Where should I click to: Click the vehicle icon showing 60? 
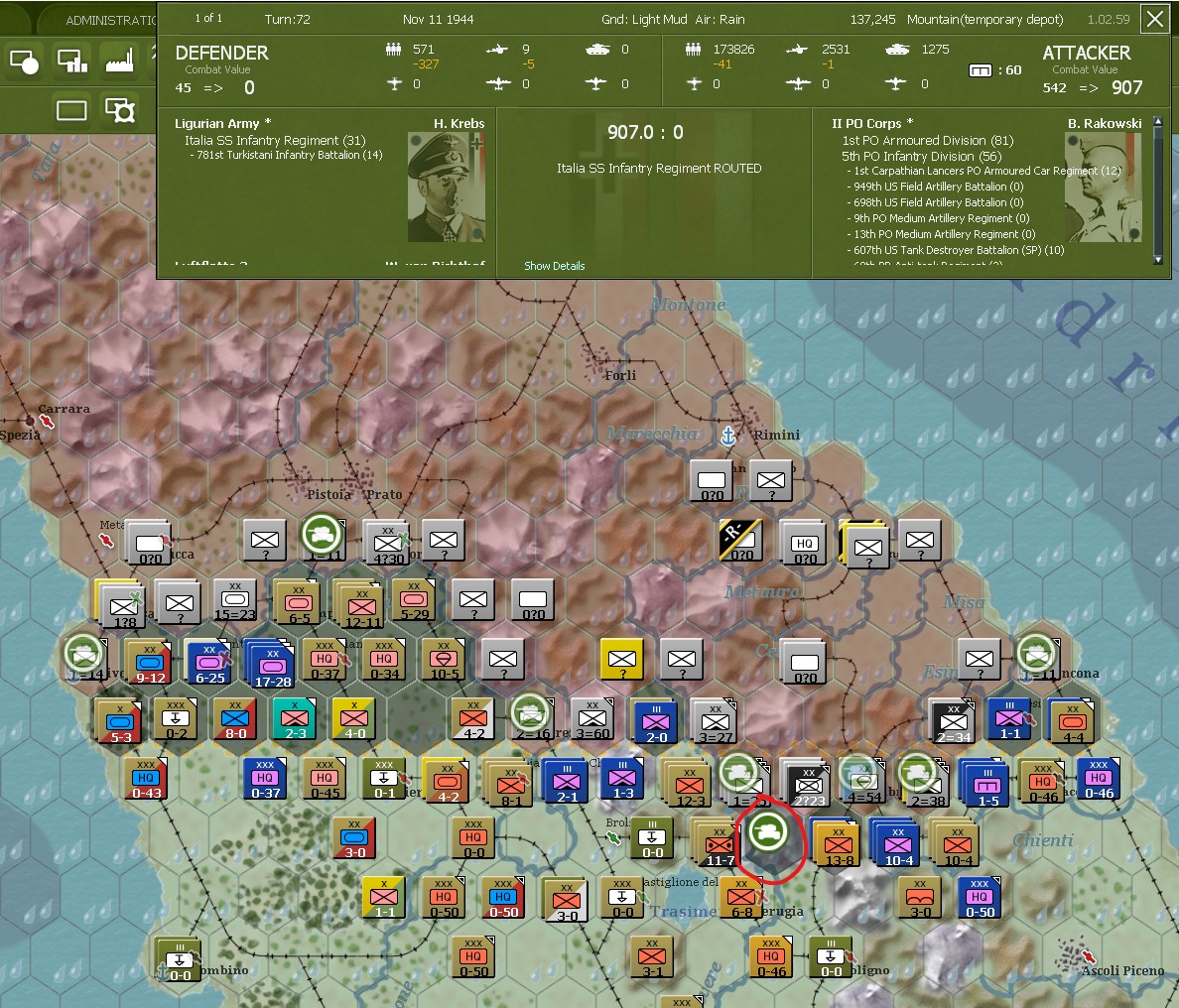click(981, 69)
